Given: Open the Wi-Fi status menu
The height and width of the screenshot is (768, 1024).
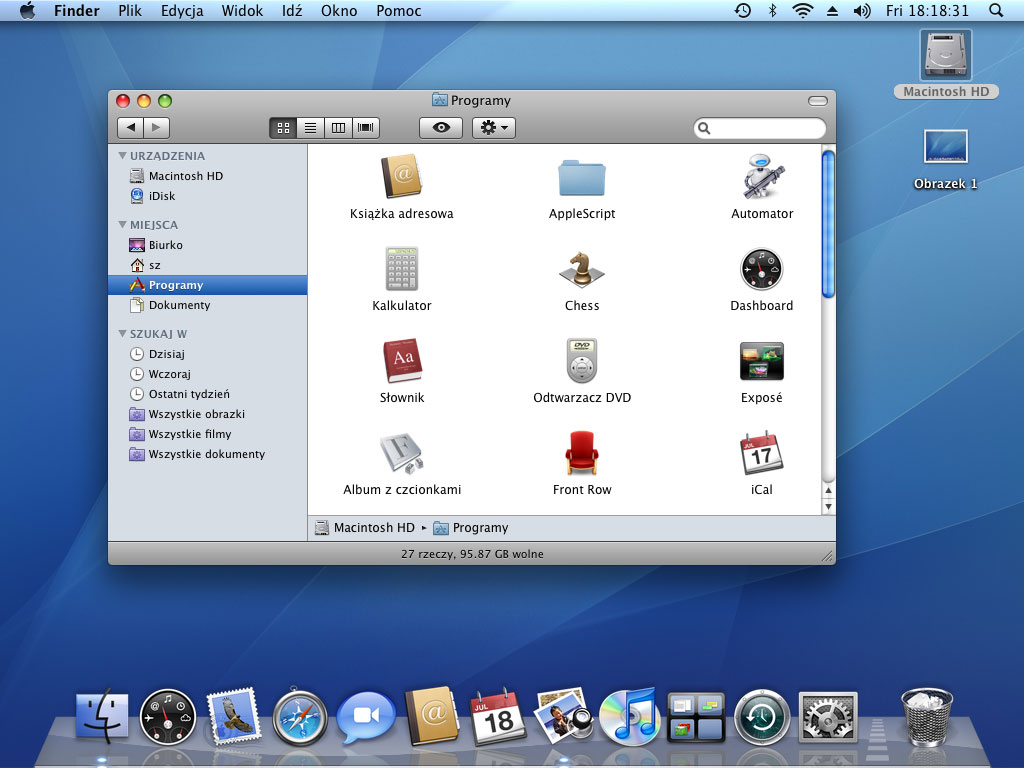Looking at the screenshot, I should click(x=803, y=10).
